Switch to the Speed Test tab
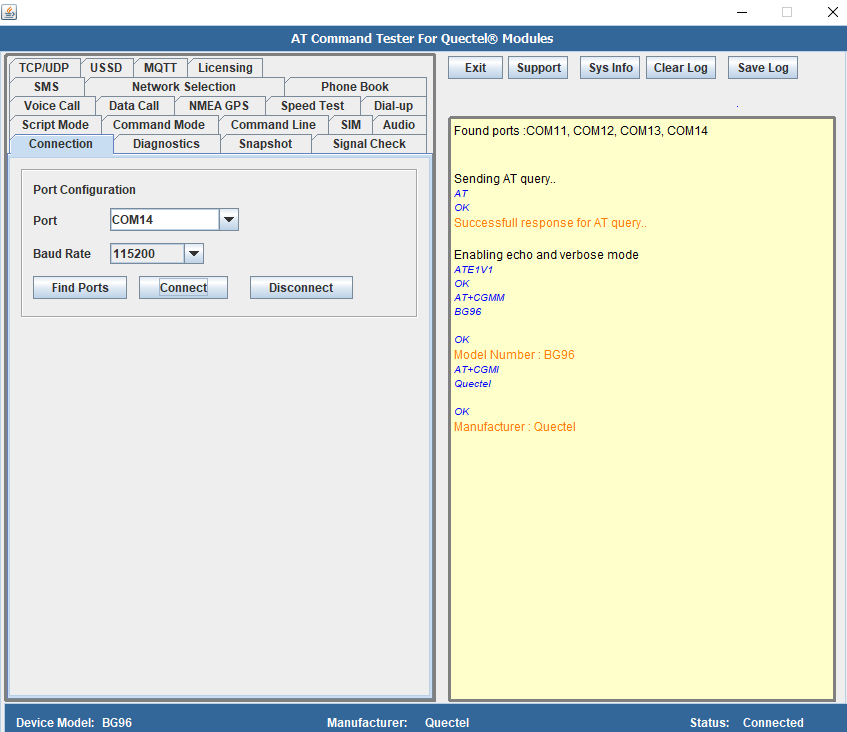The image size is (847, 732). pos(312,105)
